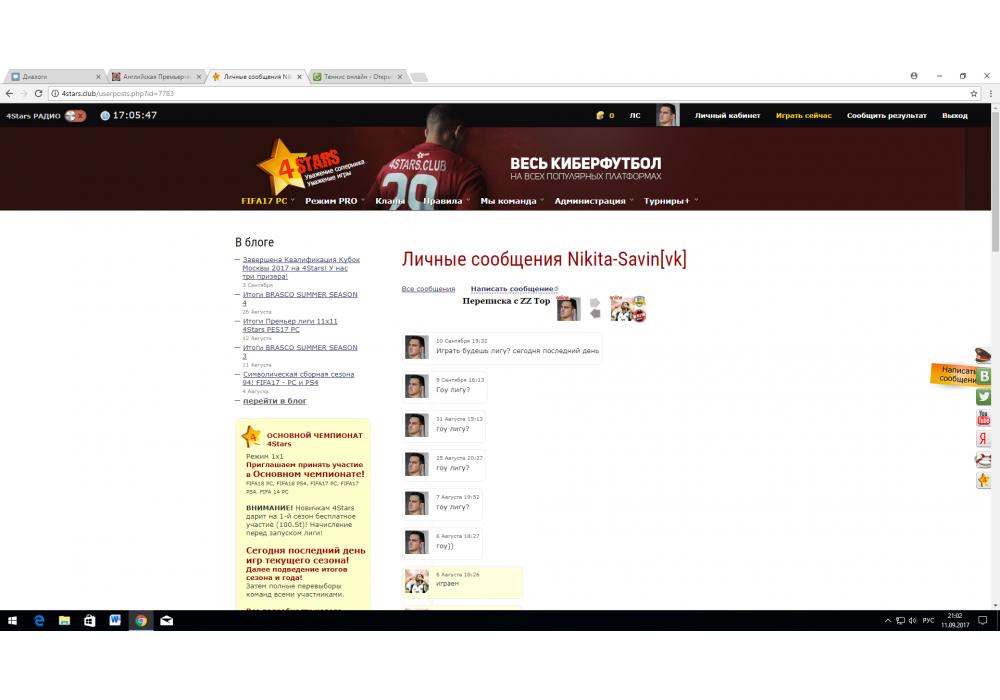Click the browser address bar
This screenshot has height=700, width=1000.
(500, 93)
